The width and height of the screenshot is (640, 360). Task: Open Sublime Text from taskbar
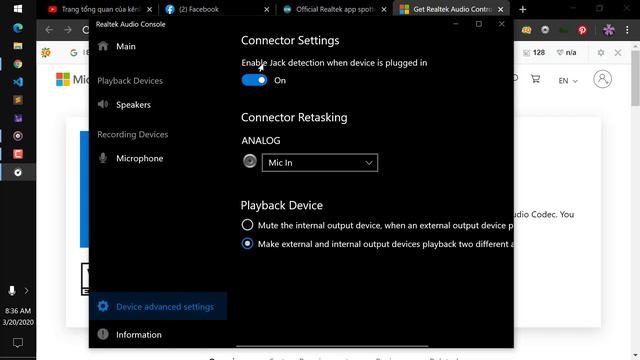18,100
